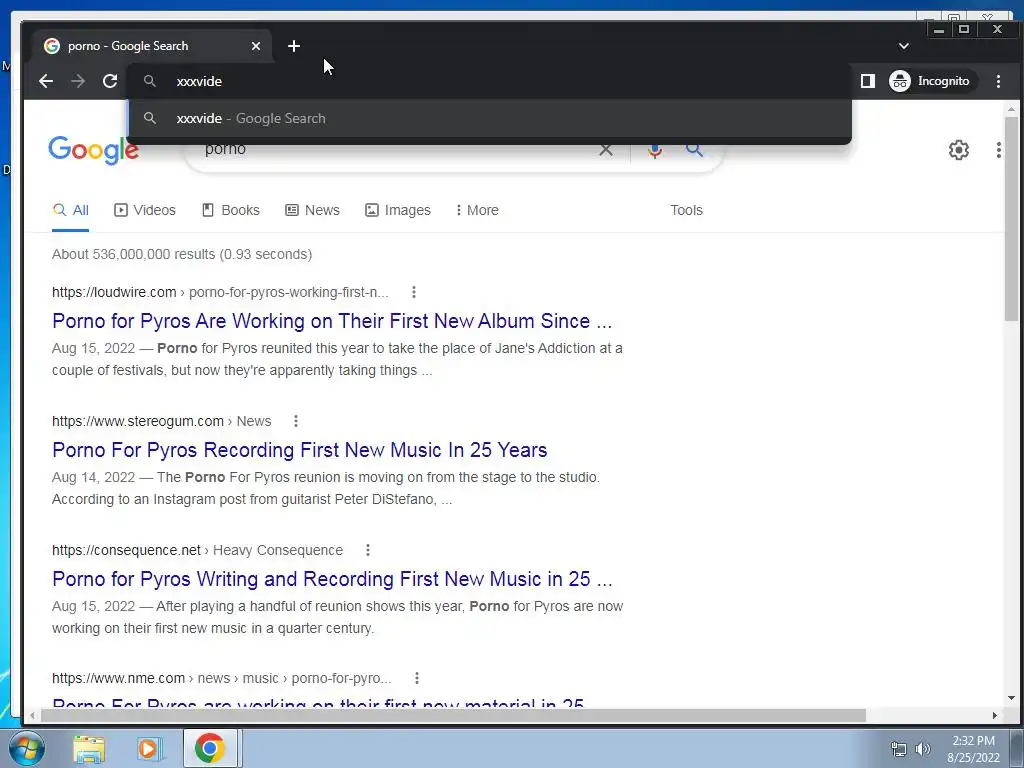Start voice search with the microphone icon
The width and height of the screenshot is (1024, 768).
(x=655, y=152)
